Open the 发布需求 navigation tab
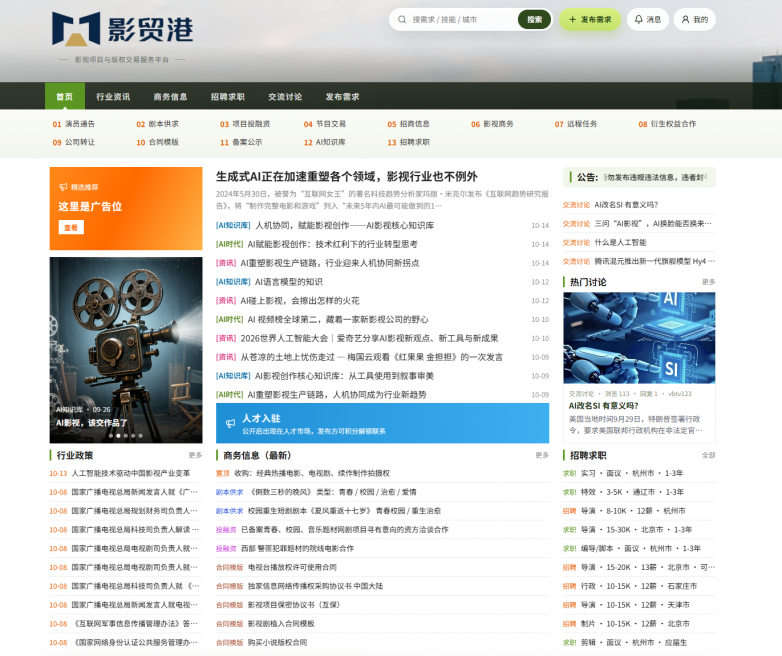782x656 pixels. point(343,96)
